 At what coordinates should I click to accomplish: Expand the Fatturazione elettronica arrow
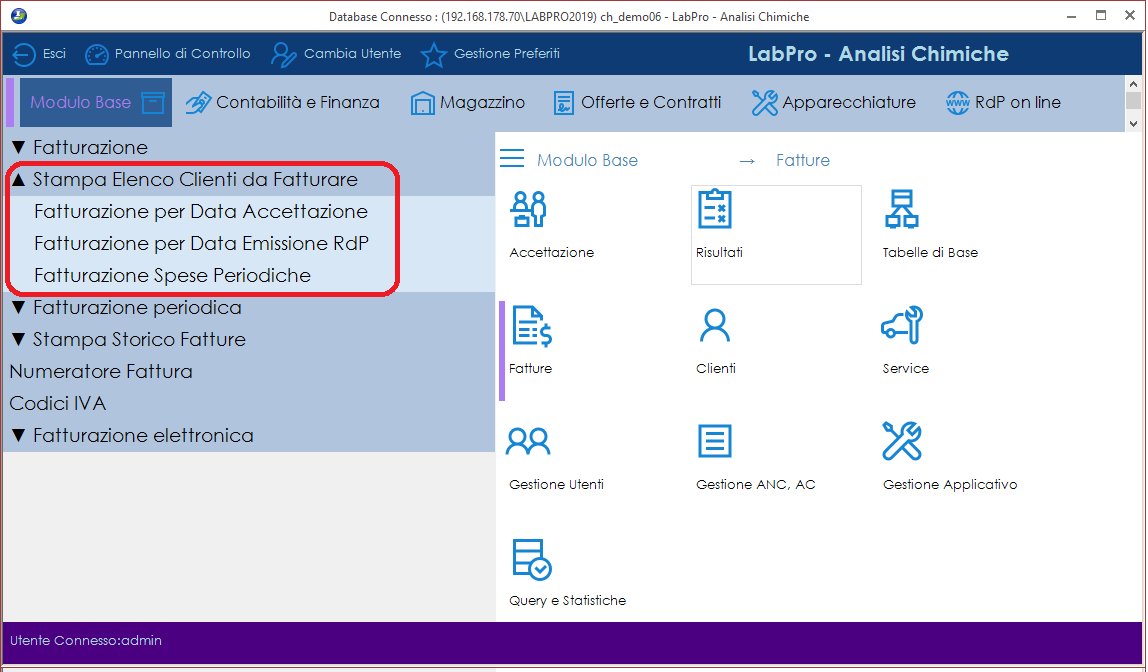point(19,436)
